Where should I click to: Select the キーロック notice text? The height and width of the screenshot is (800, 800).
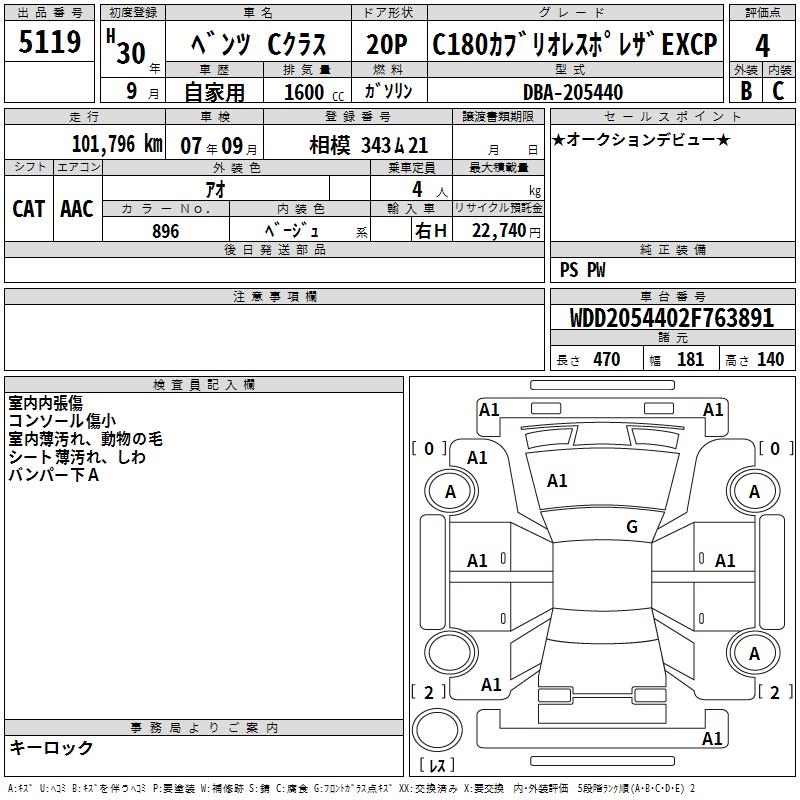[x=51, y=747]
